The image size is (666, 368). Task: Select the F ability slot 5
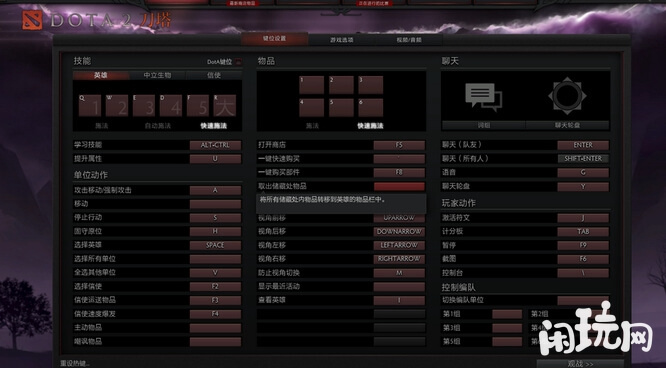[x=198, y=105]
